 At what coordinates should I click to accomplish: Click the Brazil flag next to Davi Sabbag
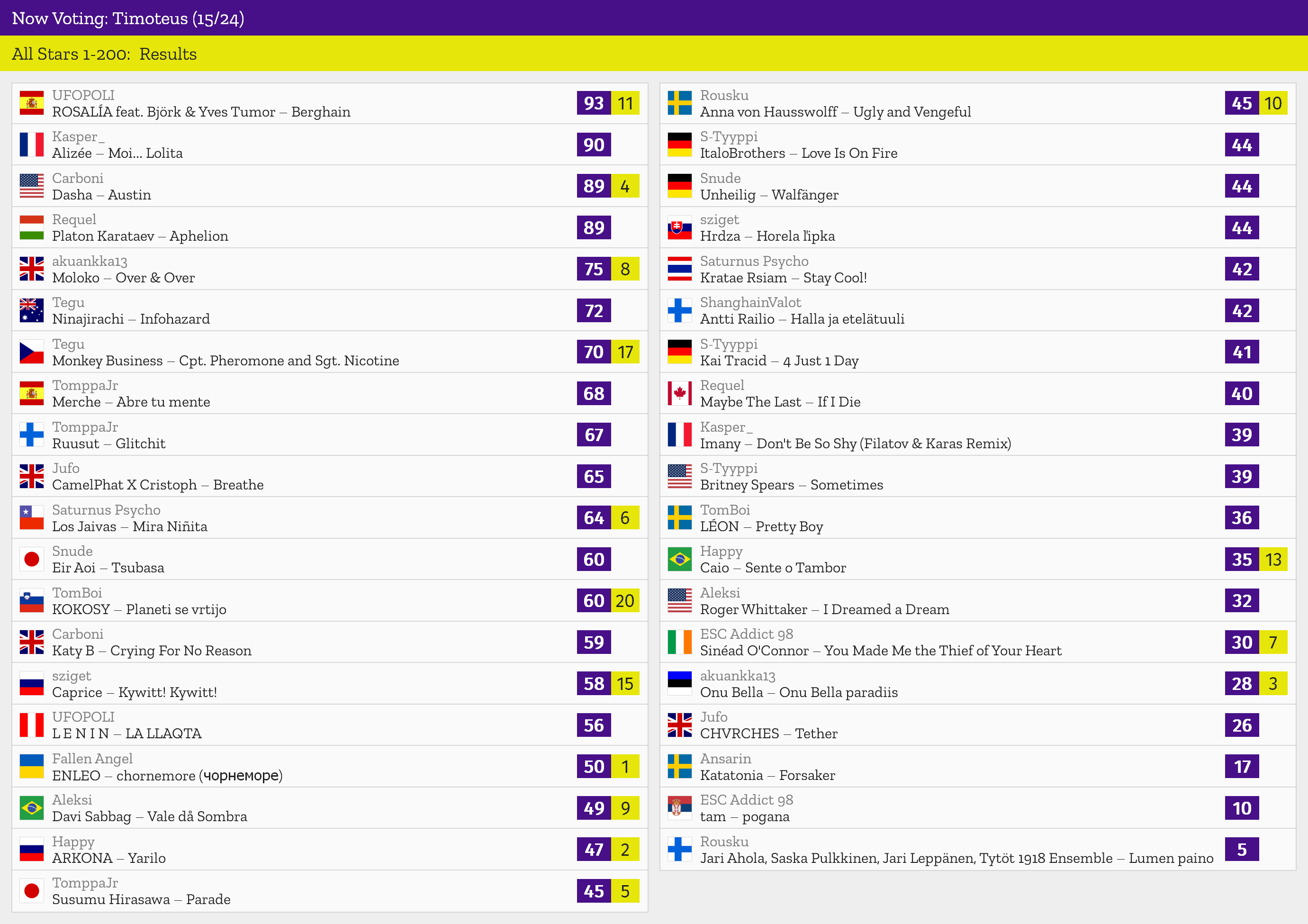tap(31, 808)
